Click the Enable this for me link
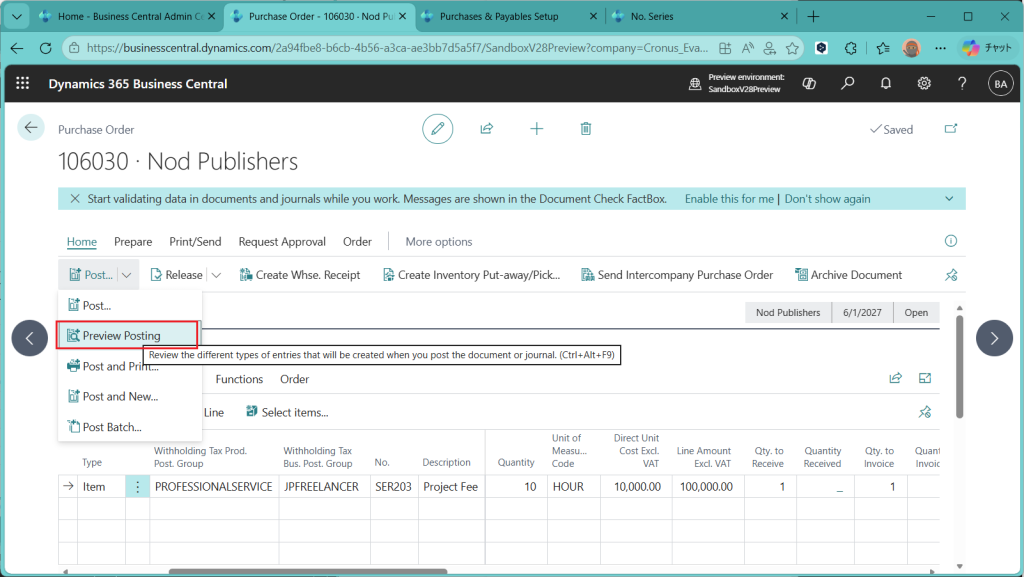This screenshot has width=1024, height=577. [729, 199]
